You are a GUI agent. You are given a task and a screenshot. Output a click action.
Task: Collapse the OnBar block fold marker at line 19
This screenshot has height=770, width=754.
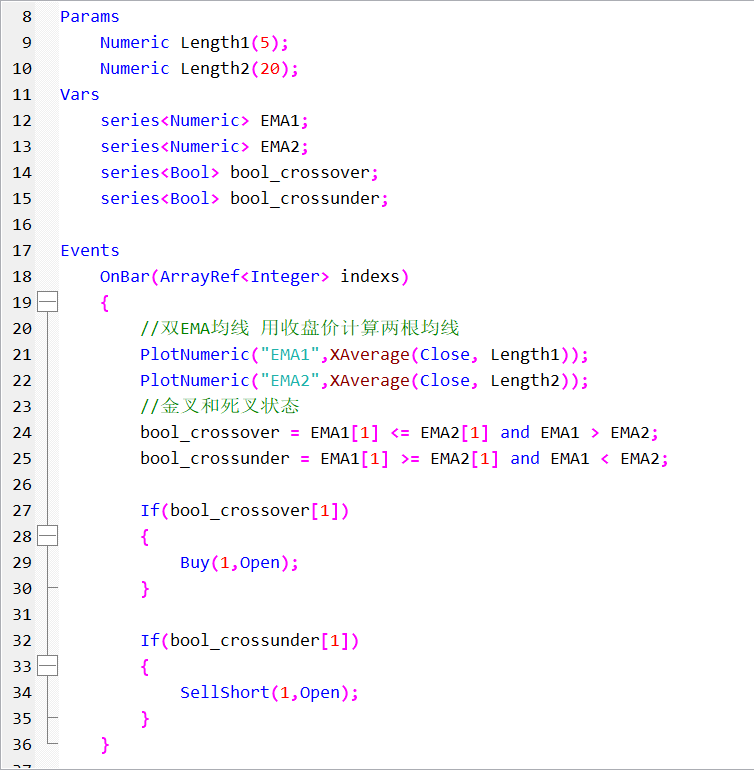tap(47, 302)
